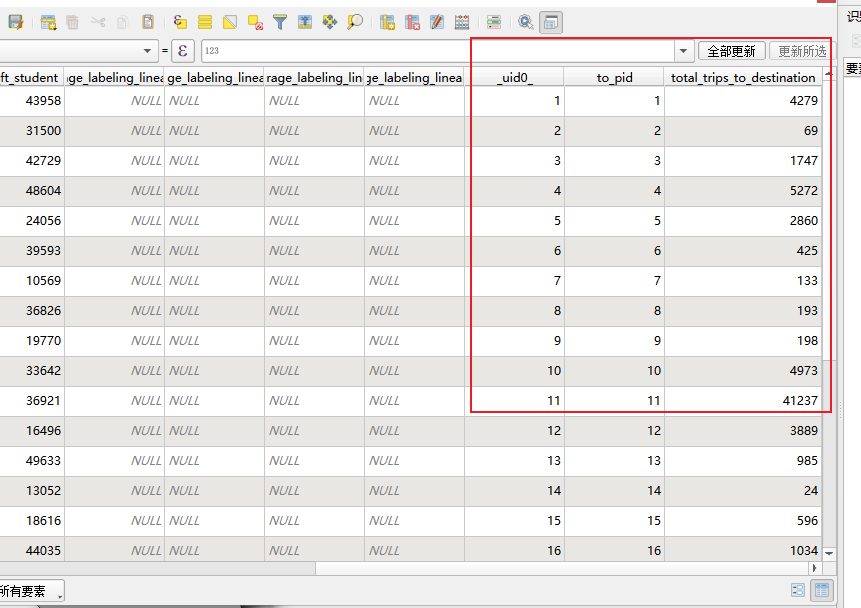Select the ft_student cell 16496
The height and width of the screenshot is (608, 861).
point(32,431)
